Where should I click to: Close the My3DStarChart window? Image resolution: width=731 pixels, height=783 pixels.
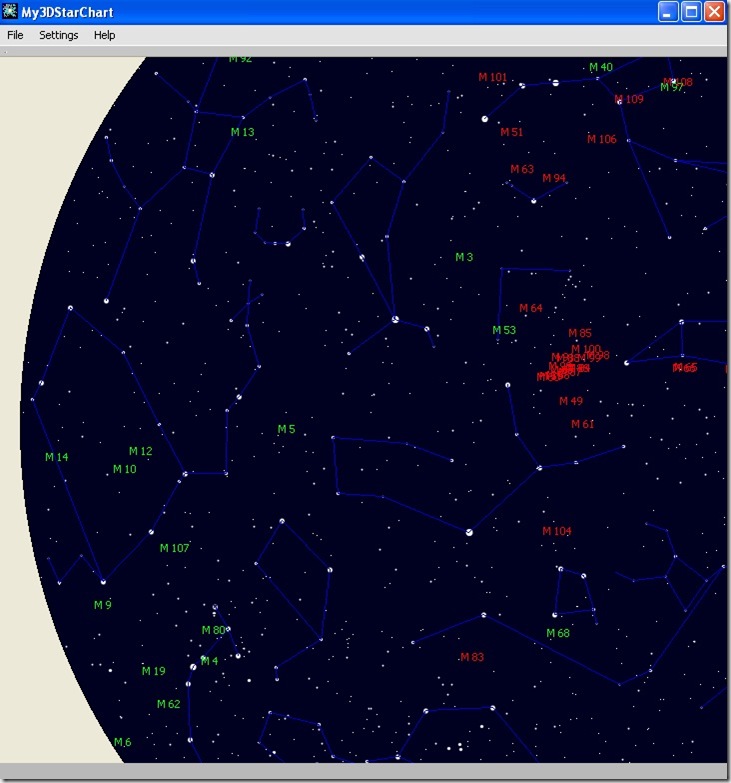[715, 11]
